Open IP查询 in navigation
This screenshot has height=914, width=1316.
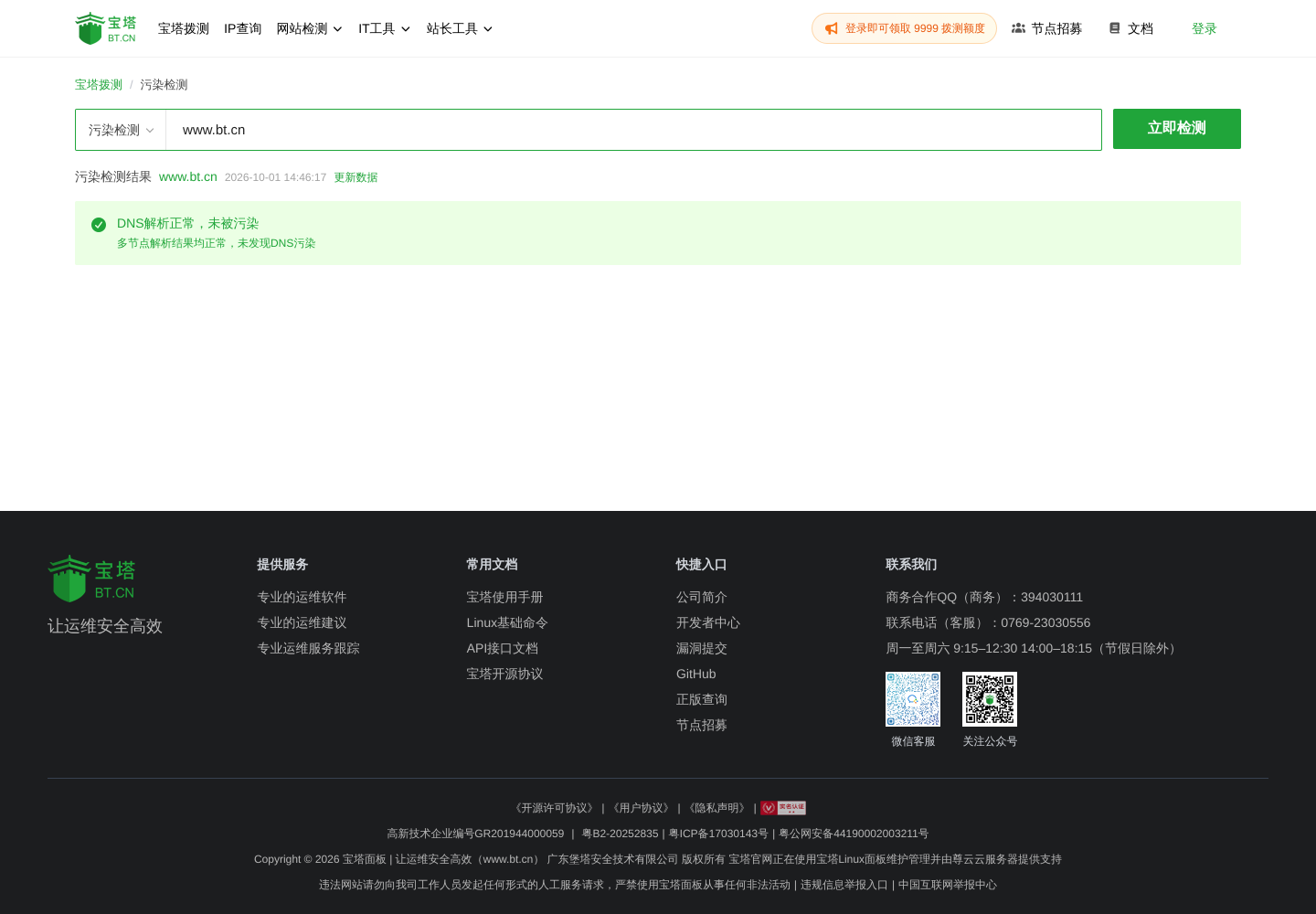coord(243,28)
